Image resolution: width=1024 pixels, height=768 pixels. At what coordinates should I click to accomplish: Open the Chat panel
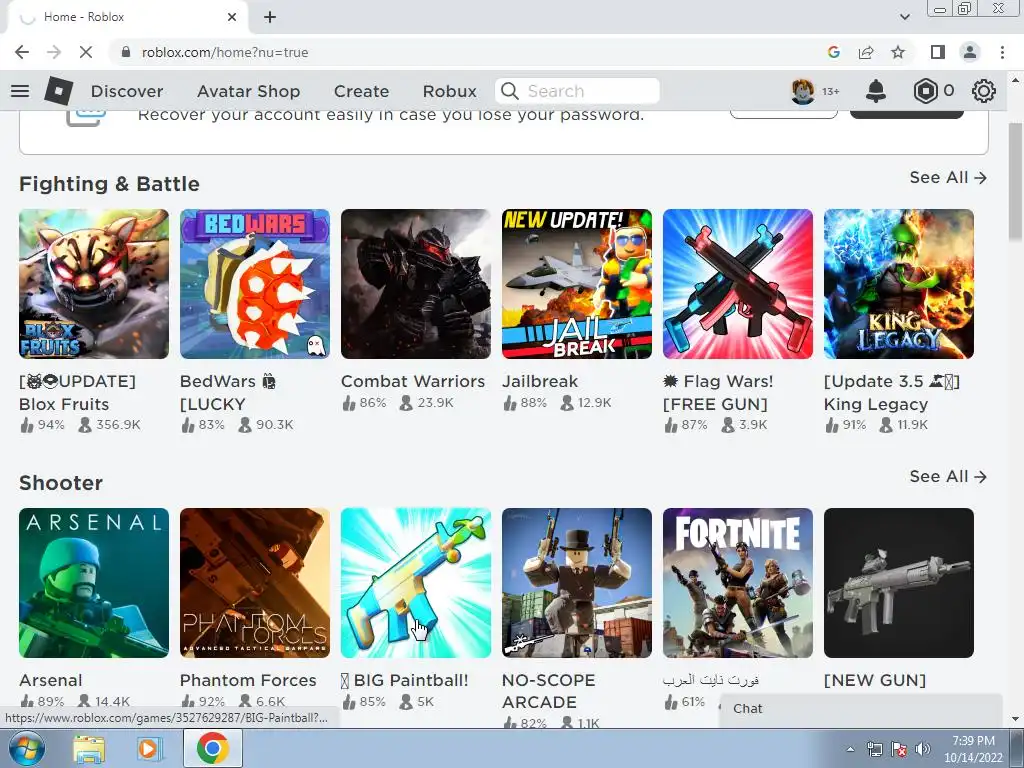point(861,709)
